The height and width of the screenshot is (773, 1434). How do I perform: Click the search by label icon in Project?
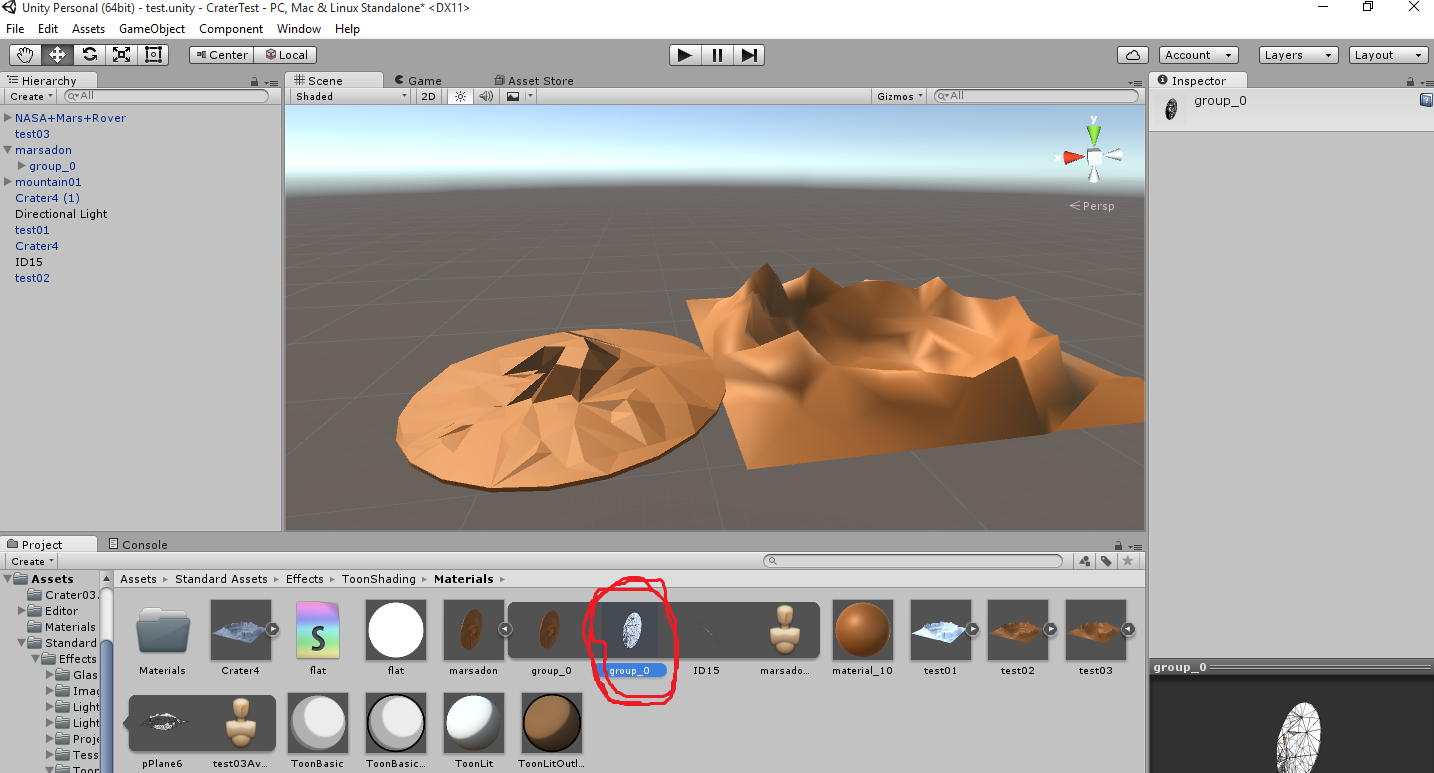point(1106,561)
